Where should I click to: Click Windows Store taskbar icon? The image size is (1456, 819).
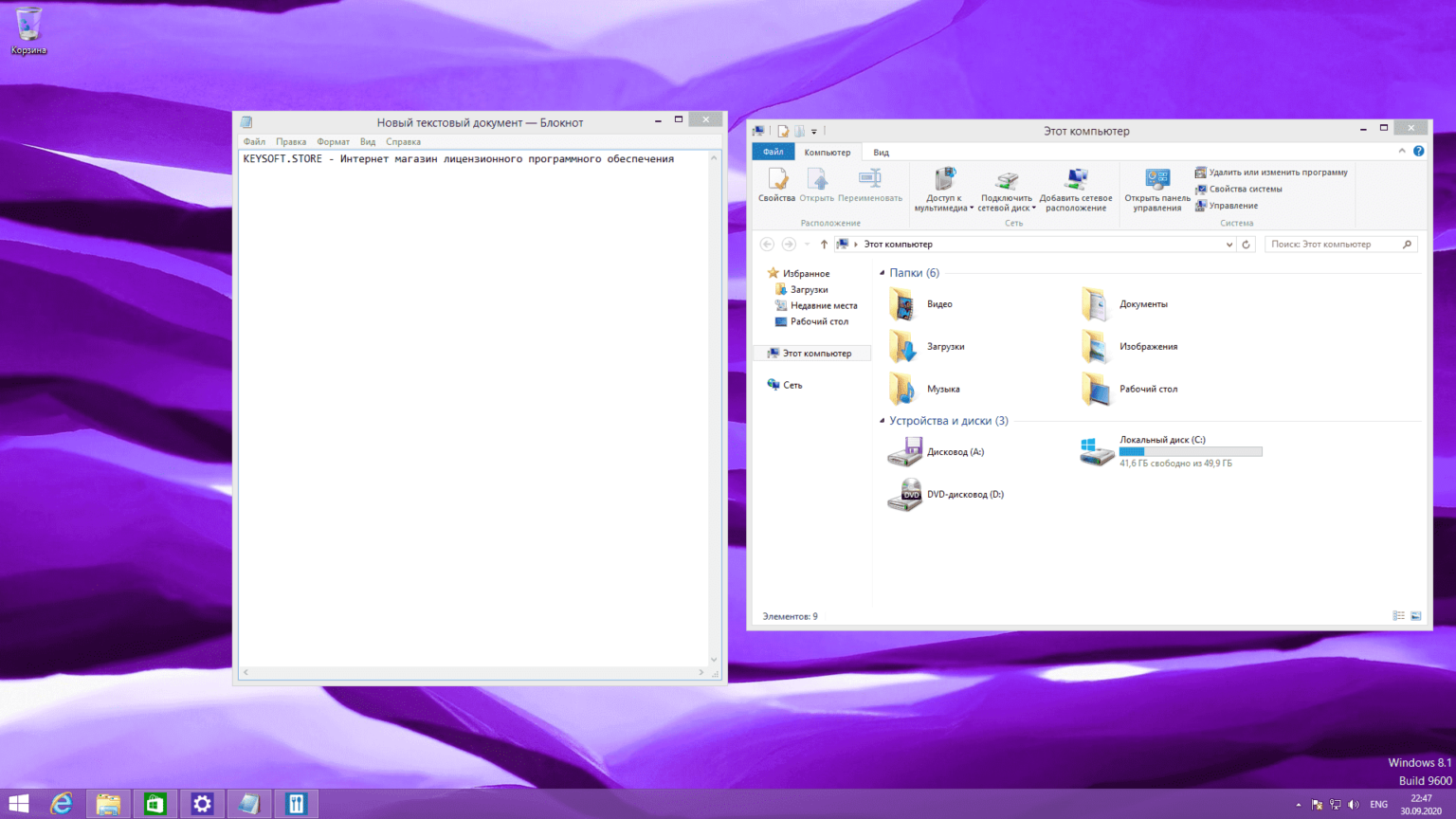pyautogui.click(x=155, y=804)
